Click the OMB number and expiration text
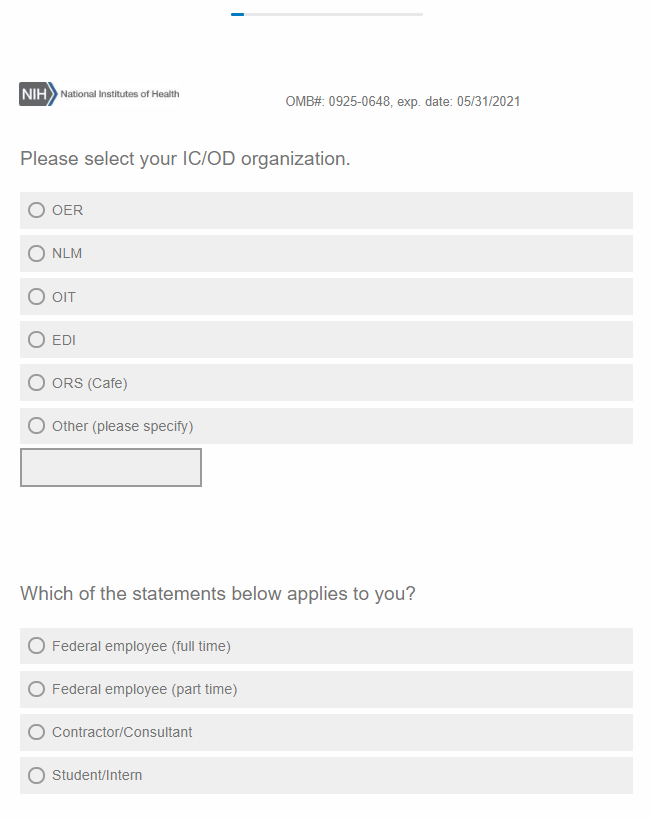 pyautogui.click(x=402, y=102)
